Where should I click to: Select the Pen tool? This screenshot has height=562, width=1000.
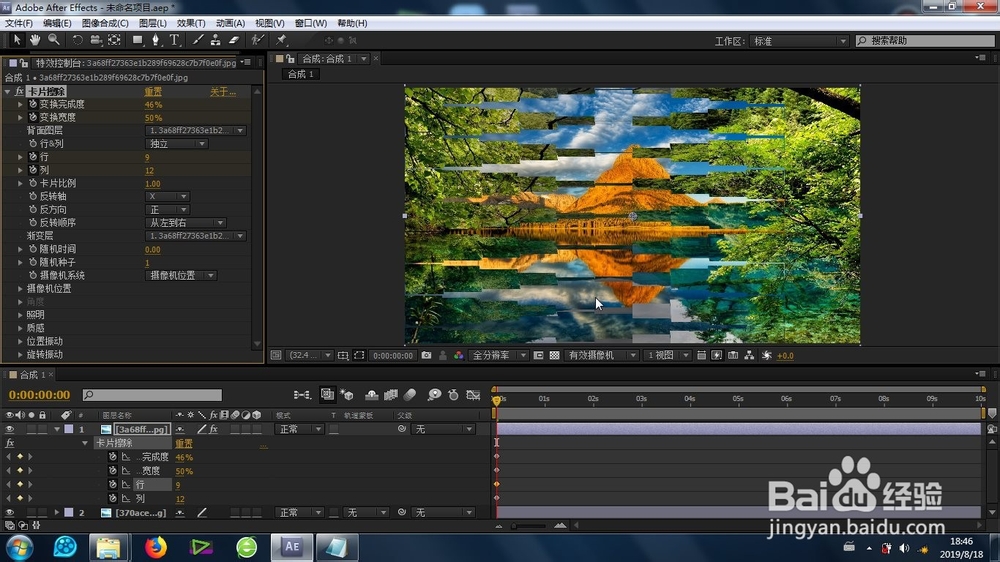[155, 40]
